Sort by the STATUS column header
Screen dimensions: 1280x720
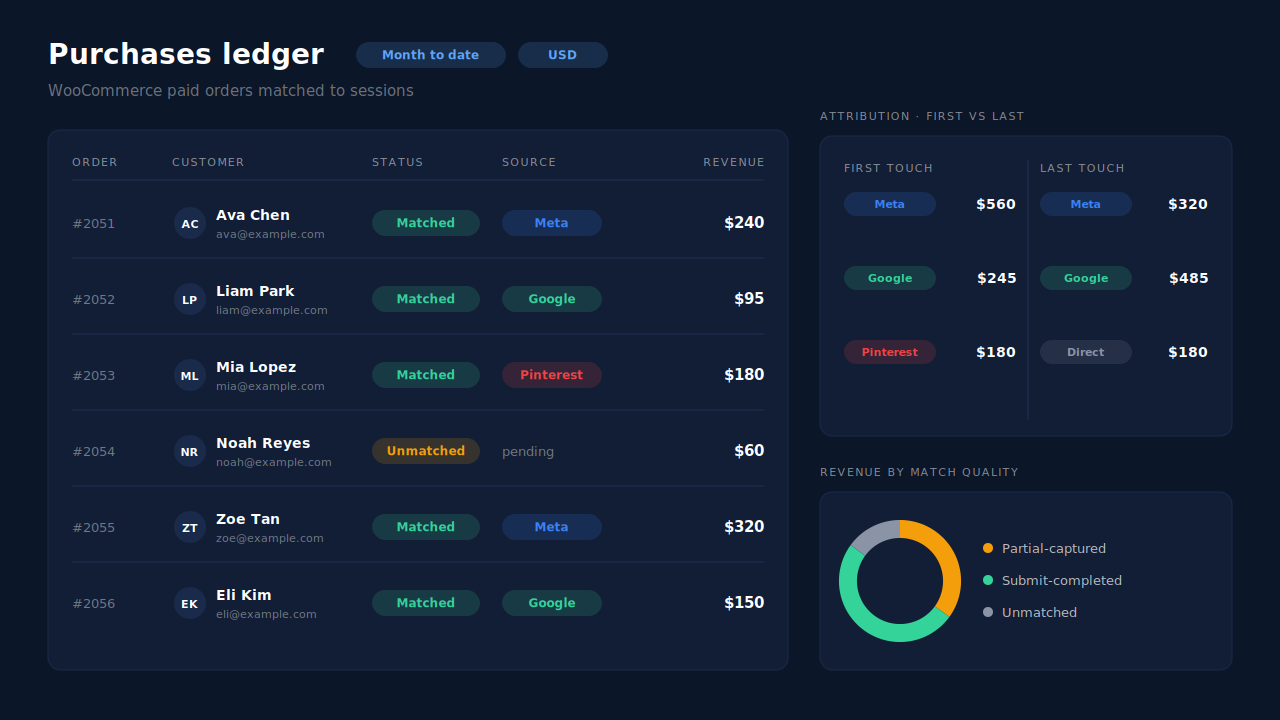(398, 162)
